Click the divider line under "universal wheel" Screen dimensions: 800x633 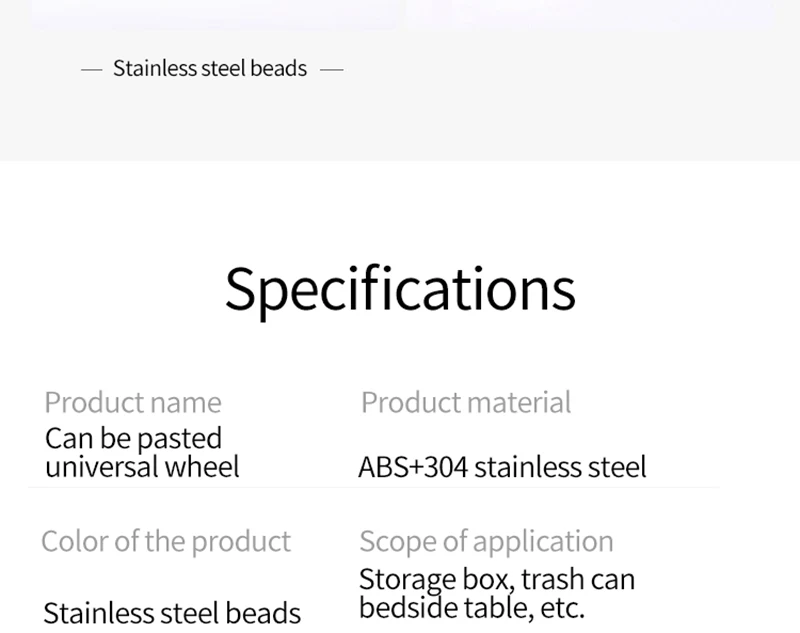click(x=372, y=487)
